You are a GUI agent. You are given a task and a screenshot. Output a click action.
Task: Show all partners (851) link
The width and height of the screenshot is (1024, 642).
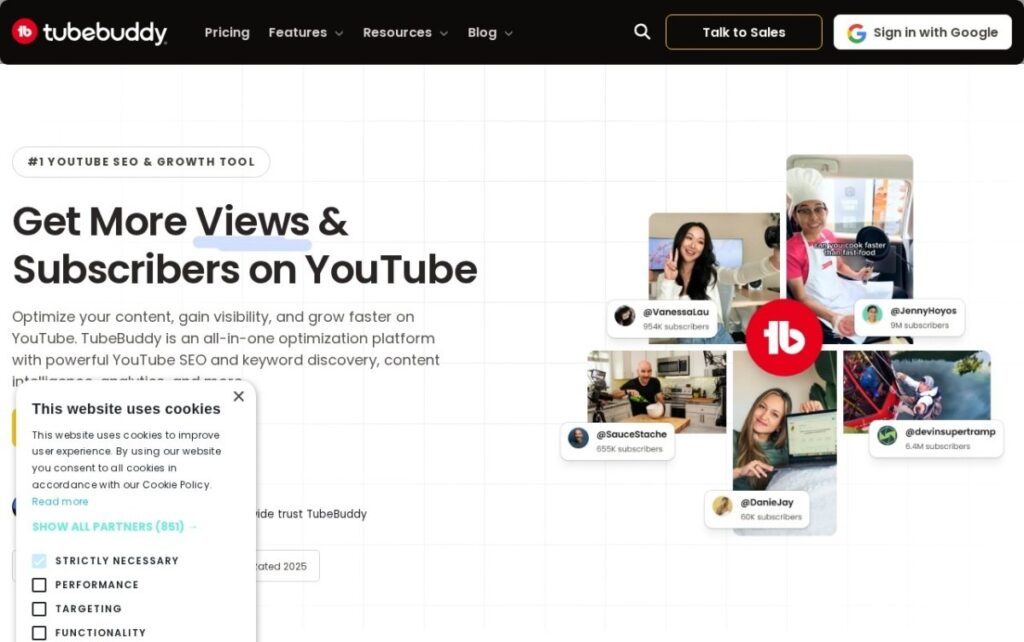(114, 526)
